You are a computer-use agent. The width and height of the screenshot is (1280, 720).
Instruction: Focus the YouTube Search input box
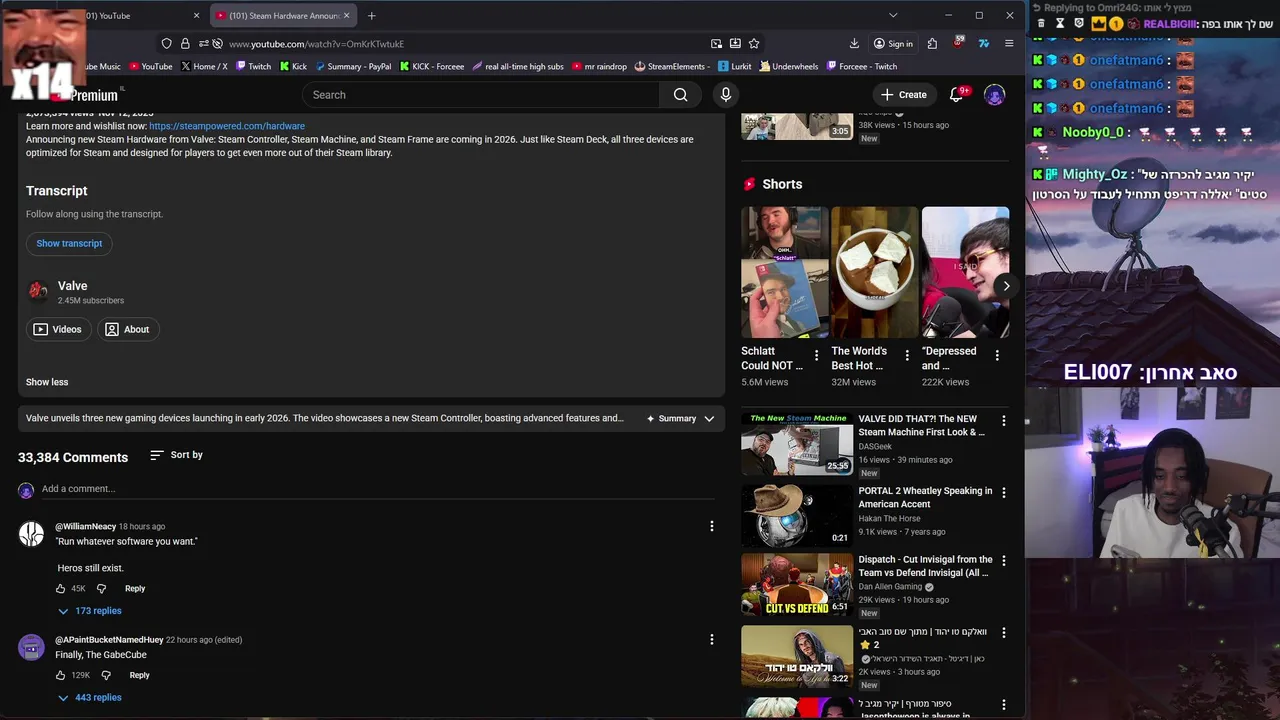pos(480,95)
